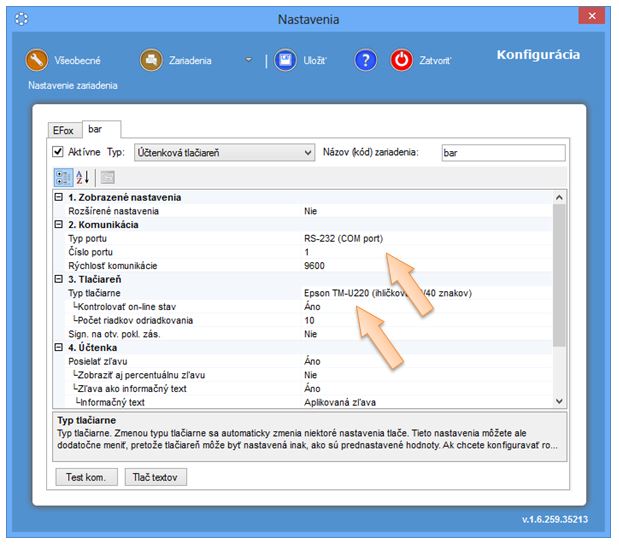Select the bar tab
This screenshot has width=619, height=546.
pyautogui.click(x=96, y=129)
